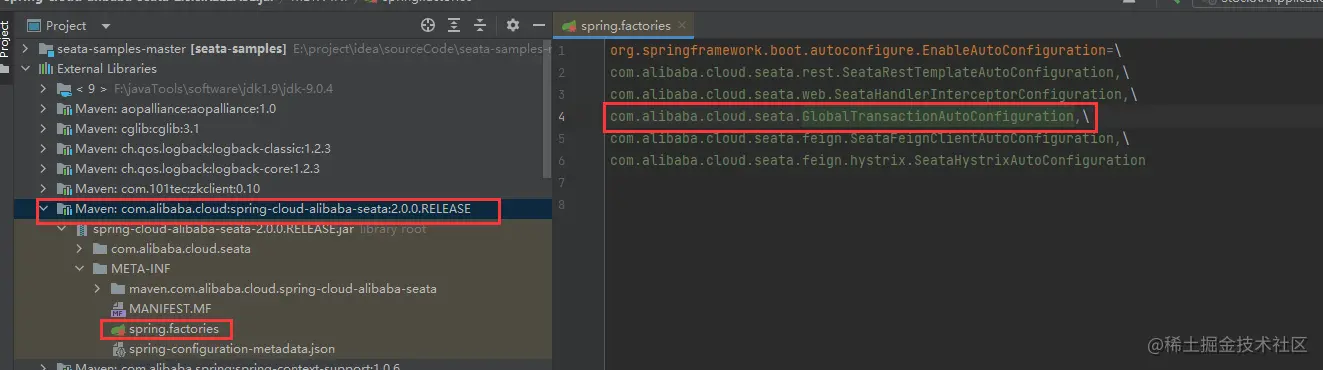Expand the < 9 > JDK library node
Viewport: 1323px width, 370px height.
tap(44, 89)
